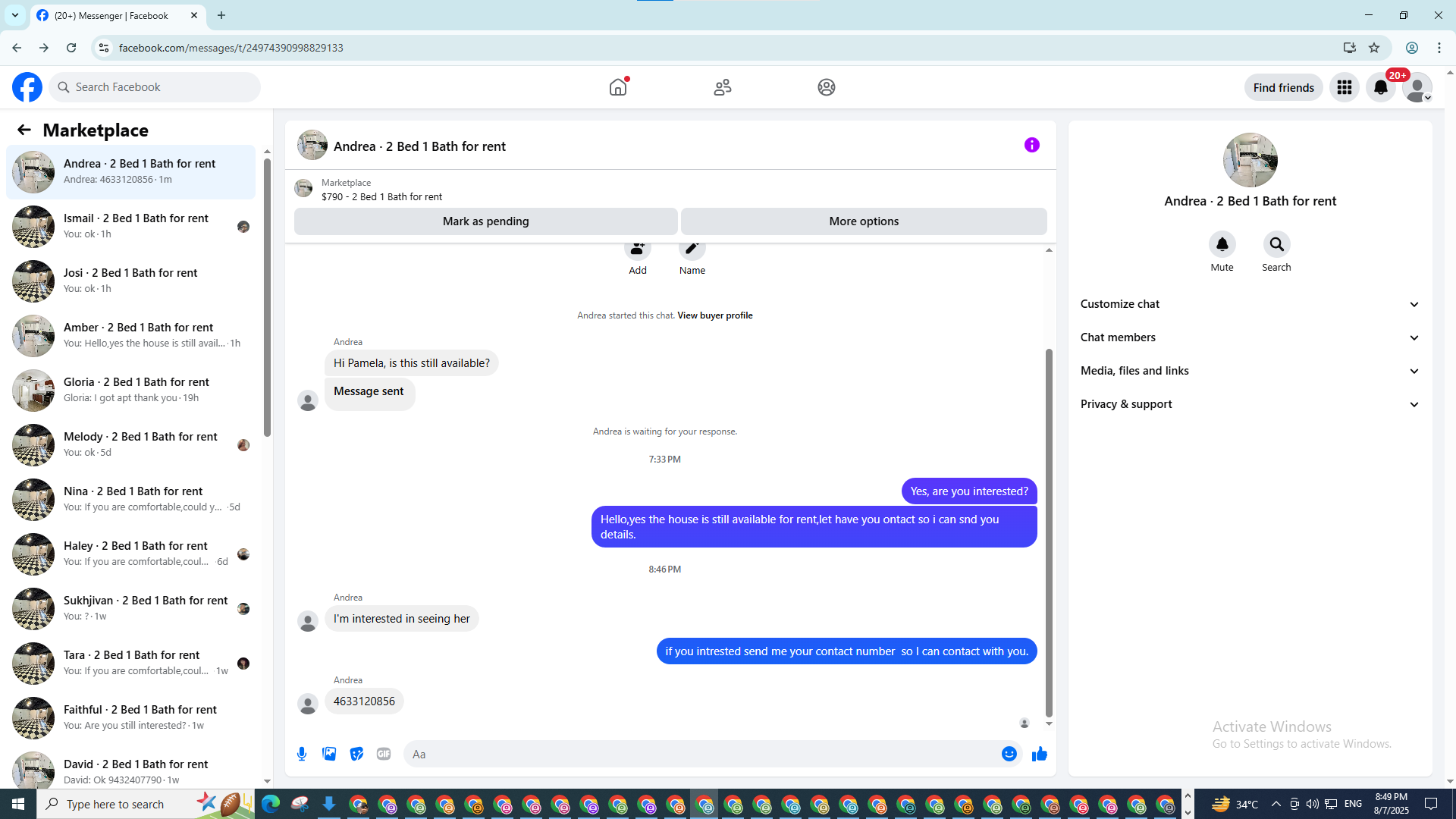Open conversation with Haley

point(131,554)
